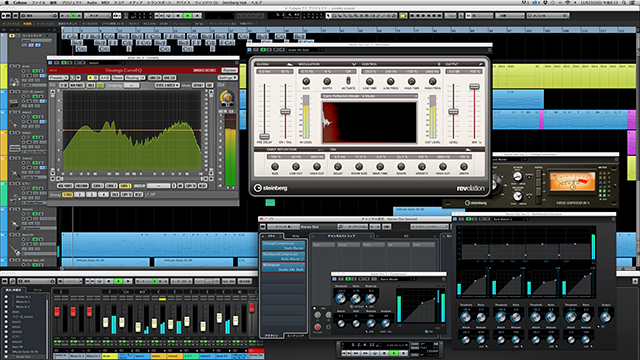Screen dimensions: 640x360
Task: Click the CurveEQ output gain knob
Action: pos(226,97)
